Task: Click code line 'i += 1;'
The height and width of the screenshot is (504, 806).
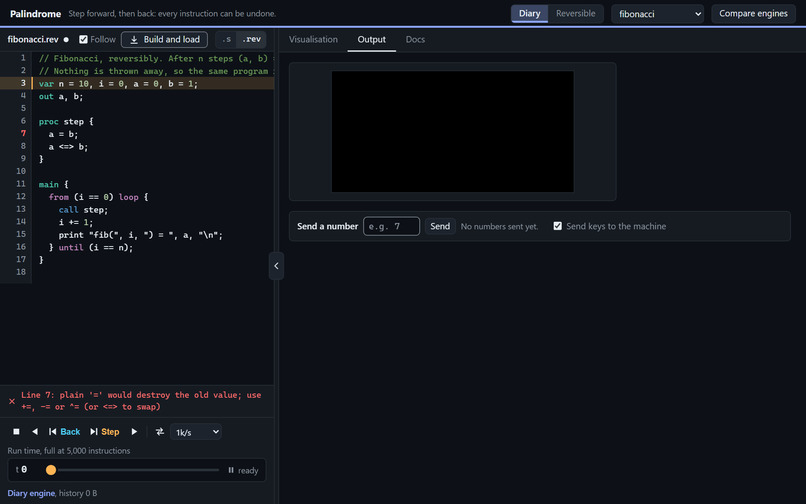Action: click(76, 222)
